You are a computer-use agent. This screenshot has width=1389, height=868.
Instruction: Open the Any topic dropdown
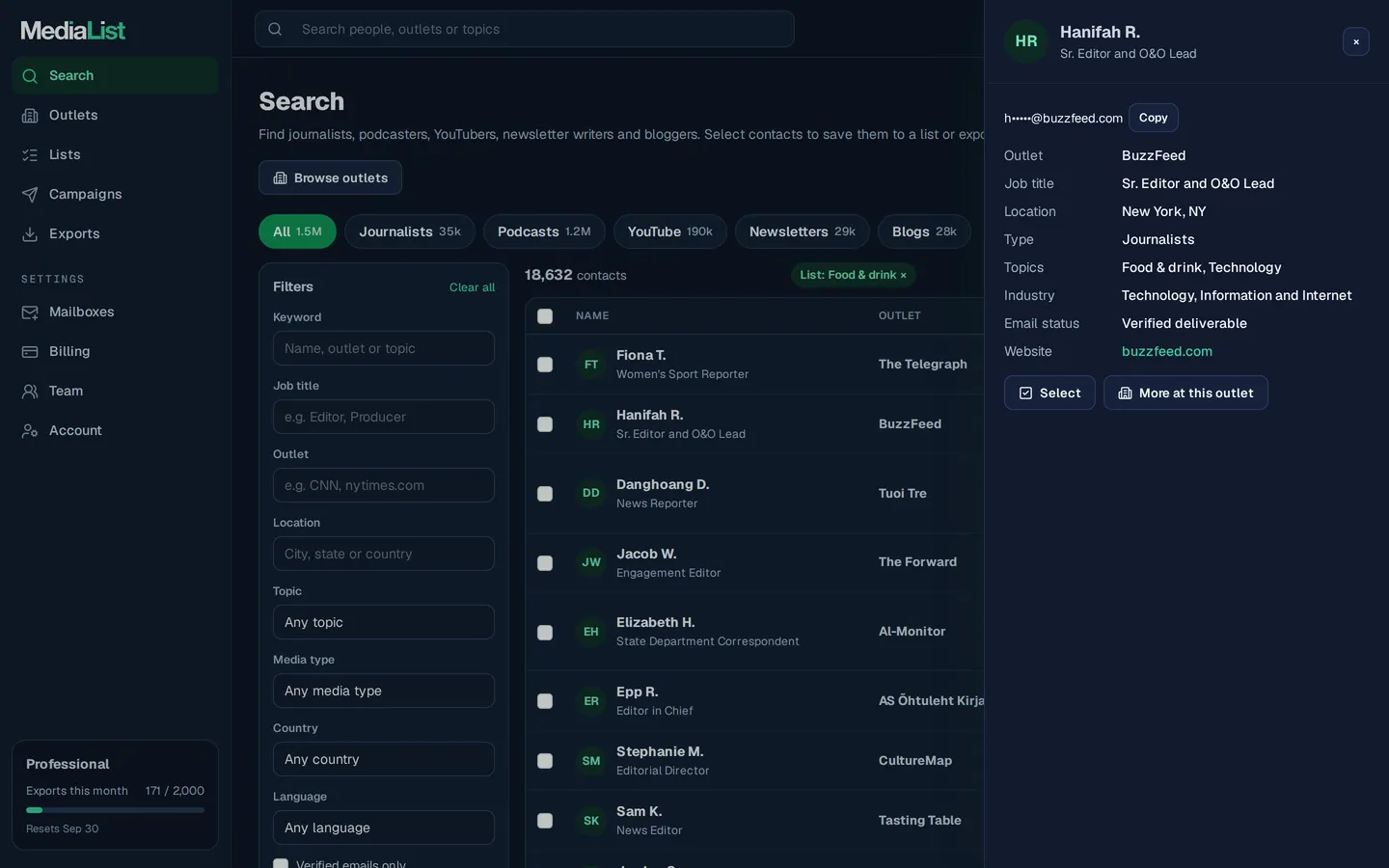coord(384,622)
